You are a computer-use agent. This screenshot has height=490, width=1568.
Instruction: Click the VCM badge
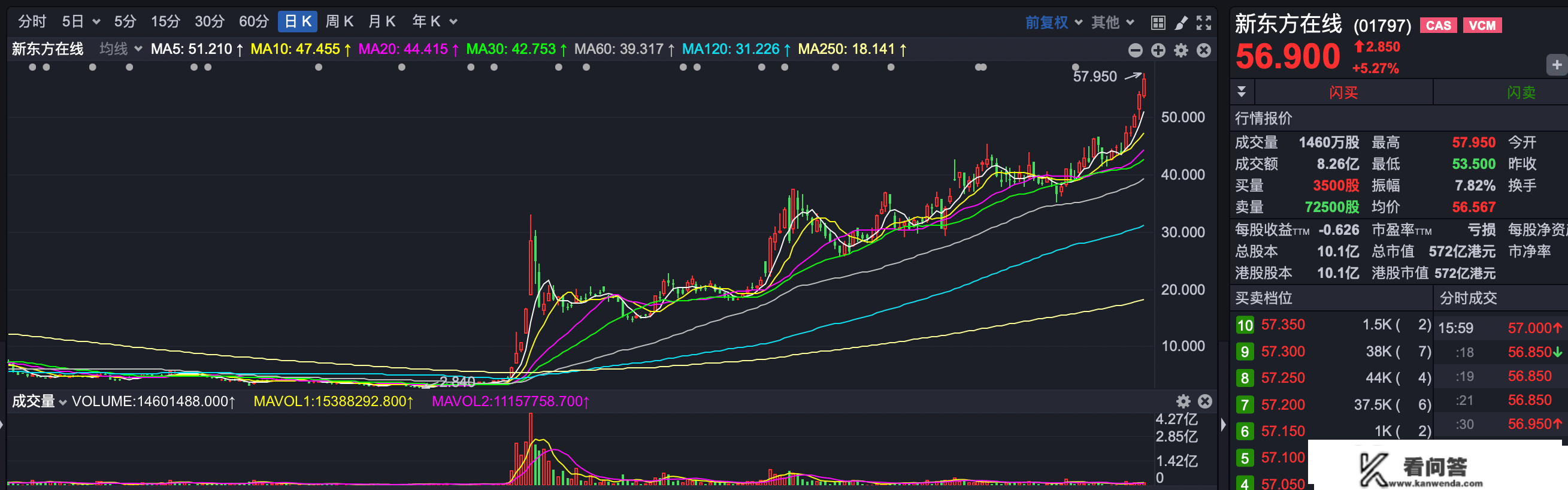point(1482,26)
